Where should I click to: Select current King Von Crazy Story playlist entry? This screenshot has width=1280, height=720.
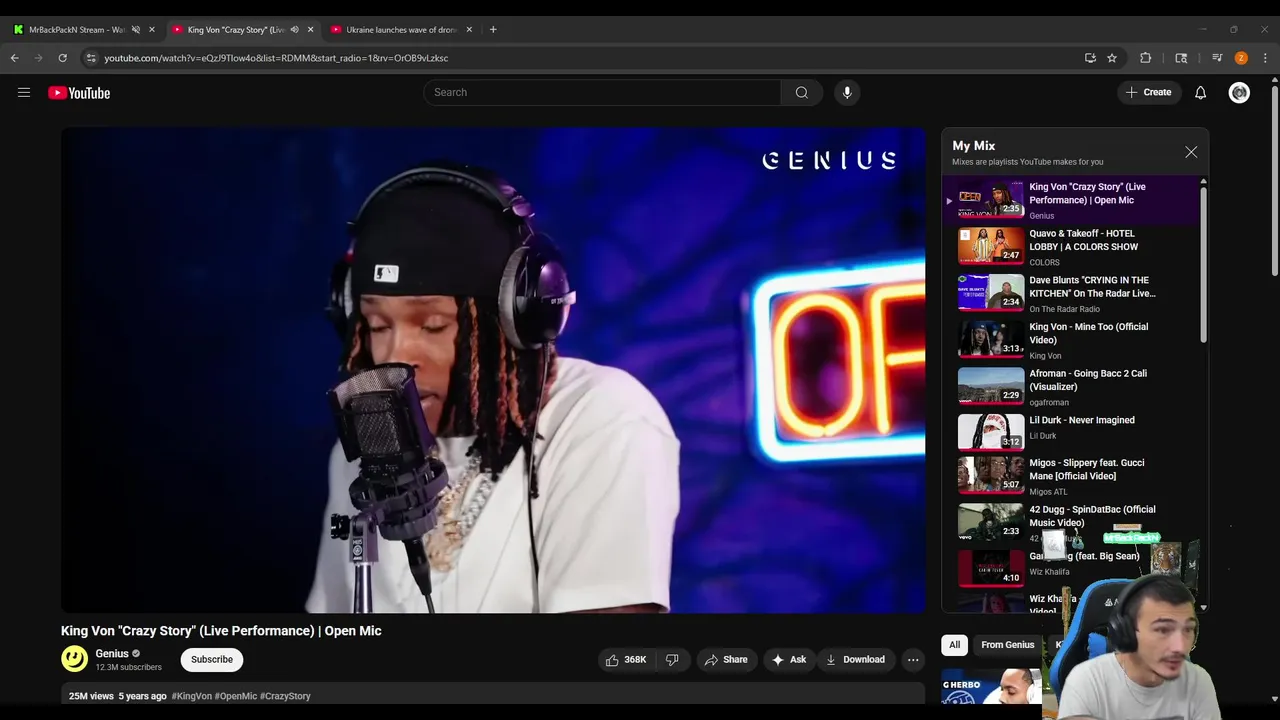tap(1073, 200)
